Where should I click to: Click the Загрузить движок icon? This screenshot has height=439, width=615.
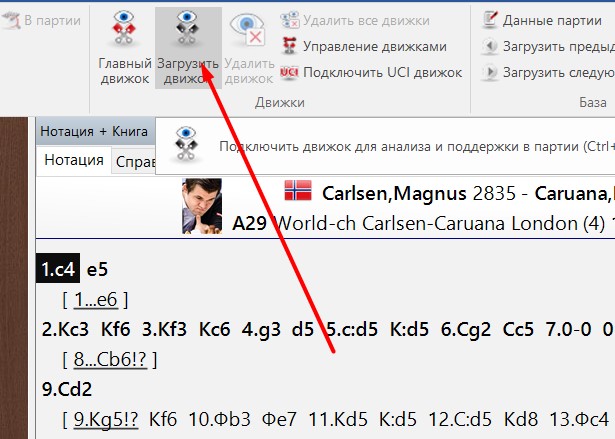point(187,28)
